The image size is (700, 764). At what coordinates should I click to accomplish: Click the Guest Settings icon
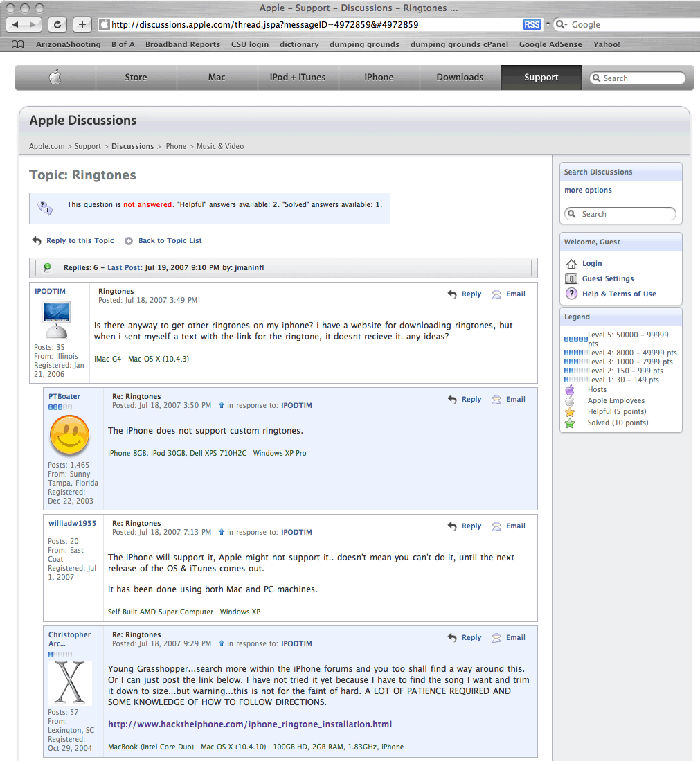[x=571, y=279]
